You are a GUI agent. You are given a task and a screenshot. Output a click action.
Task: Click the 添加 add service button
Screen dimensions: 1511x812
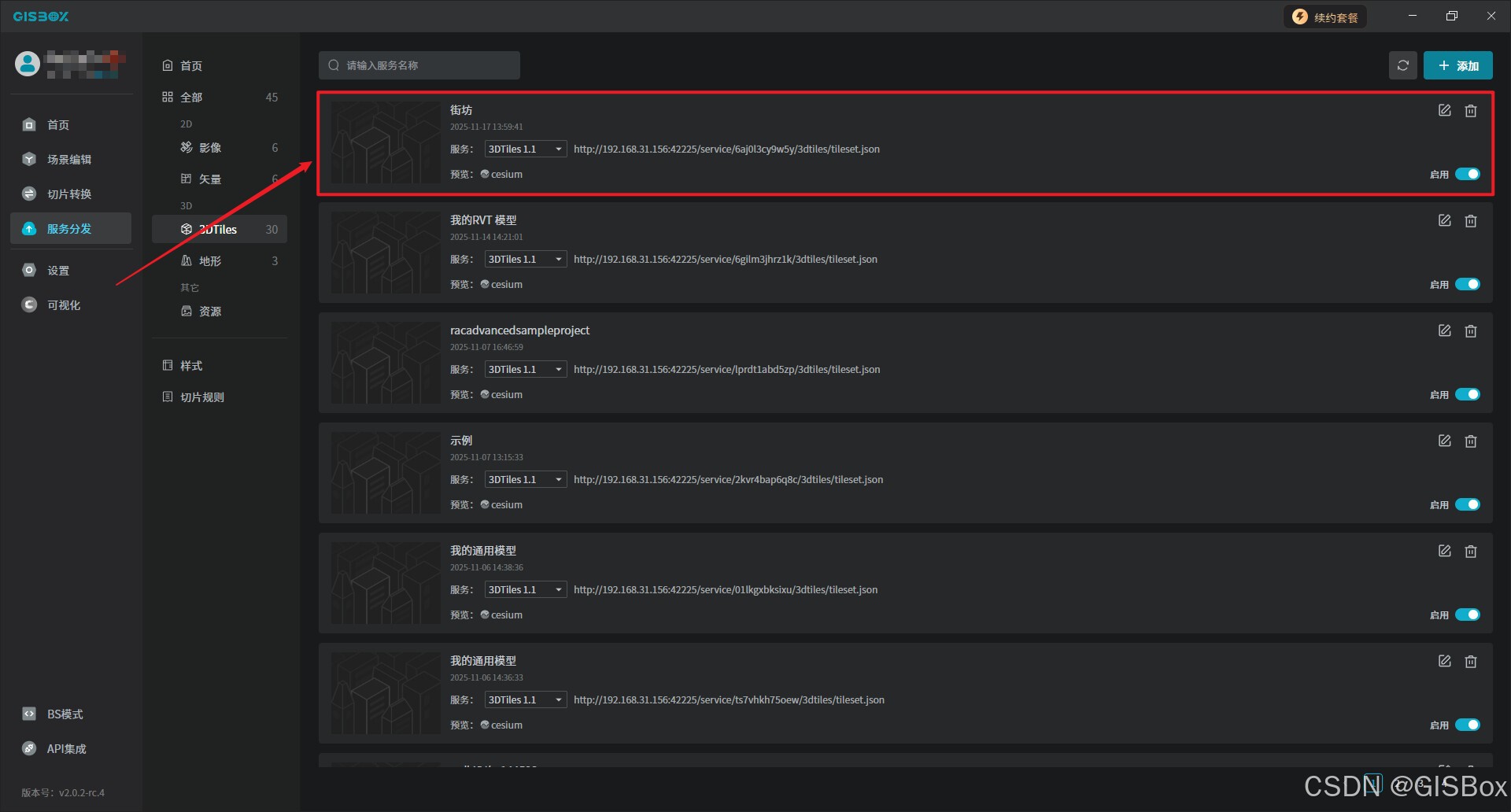(x=1457, y=65)
